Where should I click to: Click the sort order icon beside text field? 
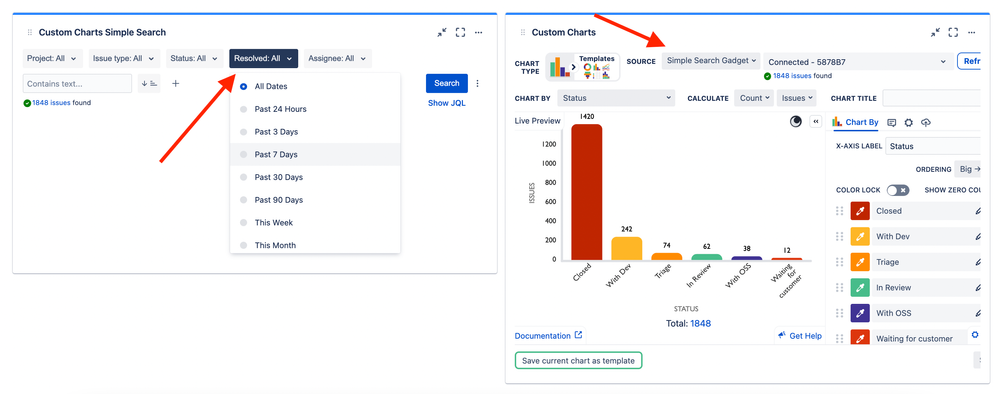[149, 84]
